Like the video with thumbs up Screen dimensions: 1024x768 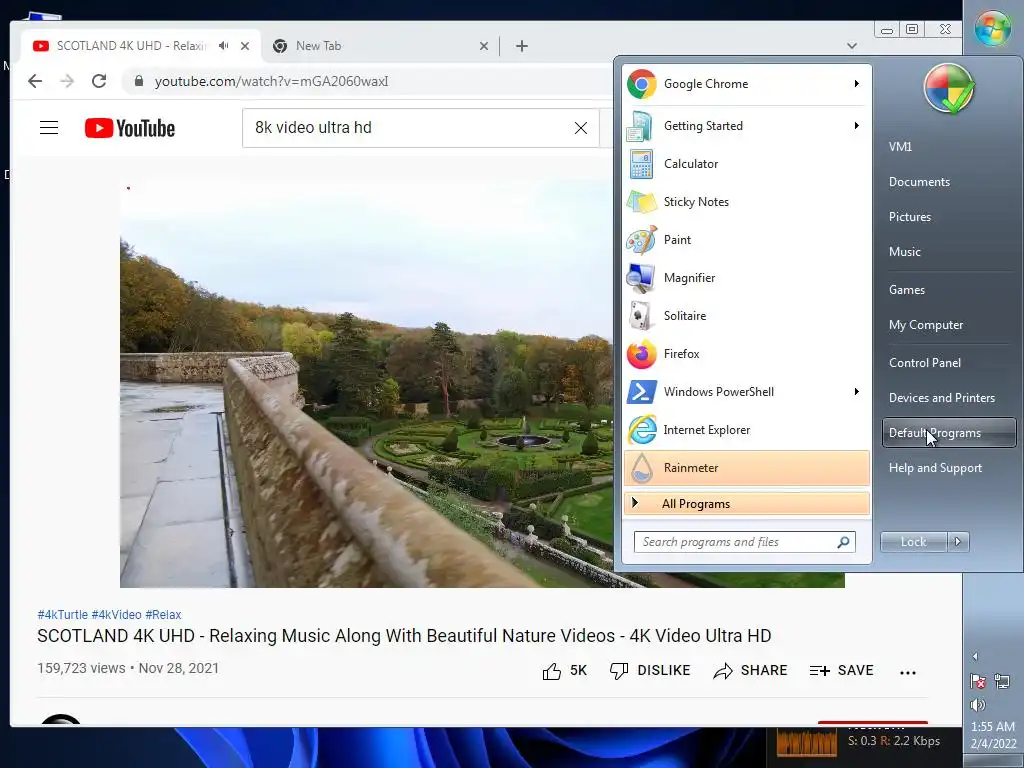click(x=564, y=671)
